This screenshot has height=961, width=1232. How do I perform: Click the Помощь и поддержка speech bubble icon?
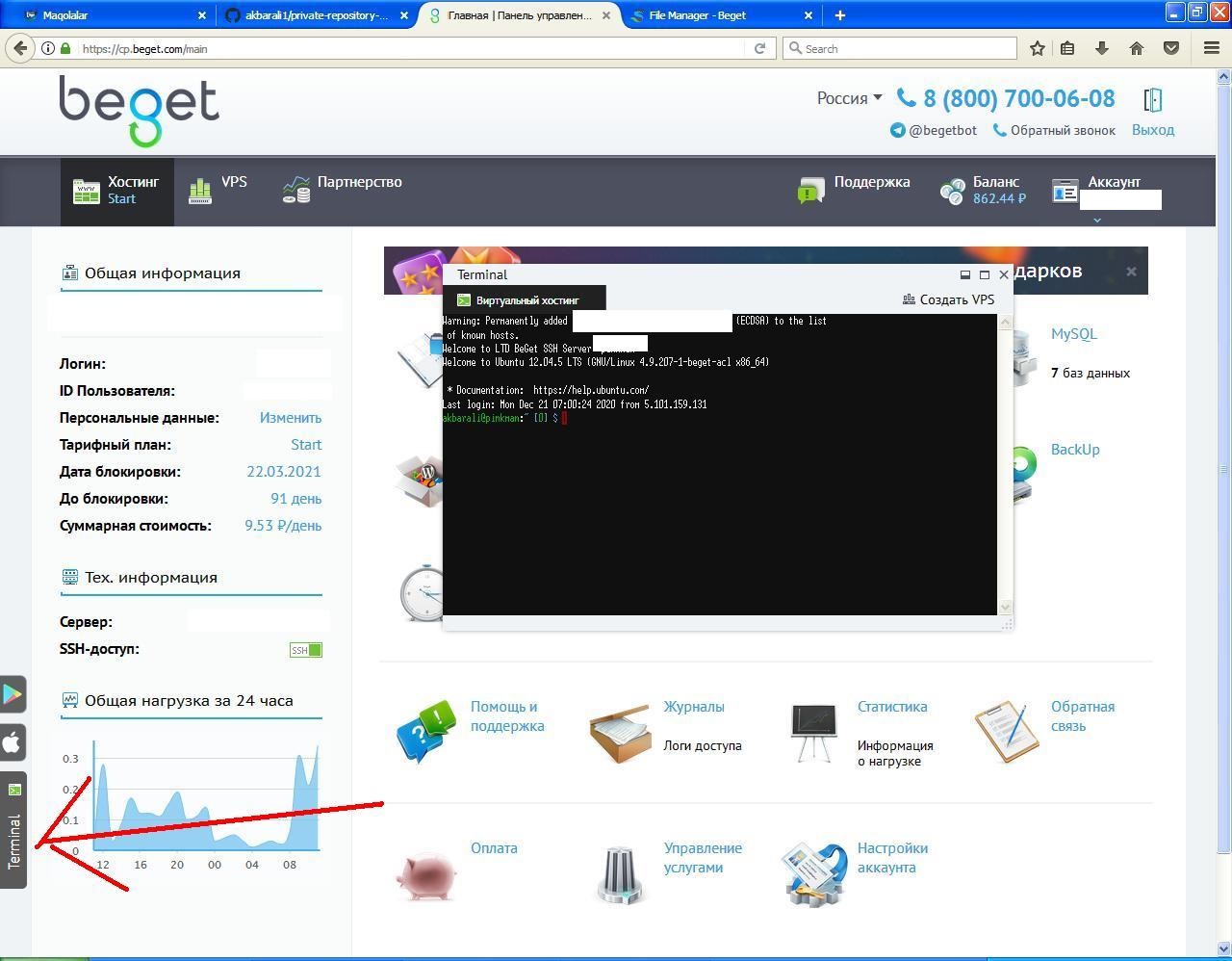point(425,732)
